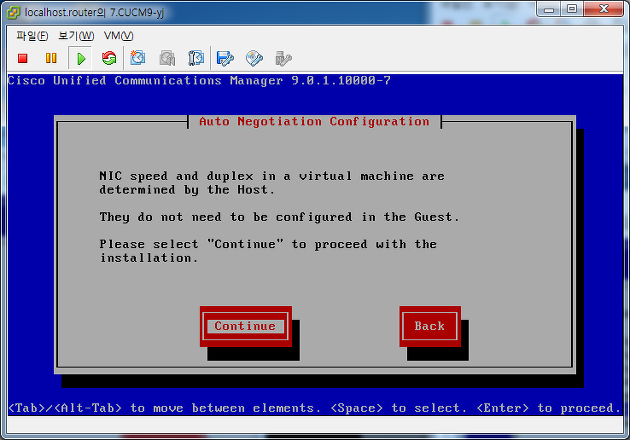Click the Auto Negotiation Configuration title
This screenshot has width=630, height=440.
314,121
